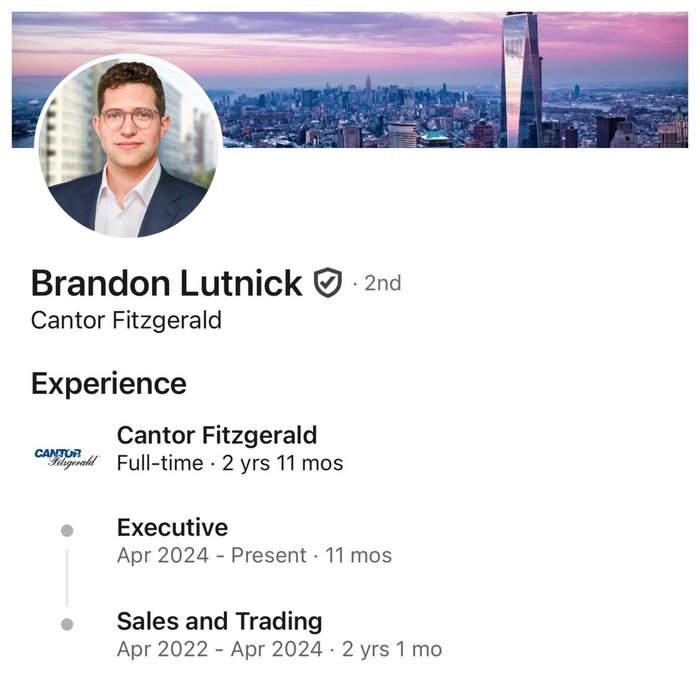Select the Experience section heading
This screenshot has height=700, width=700.
(108, 384)
